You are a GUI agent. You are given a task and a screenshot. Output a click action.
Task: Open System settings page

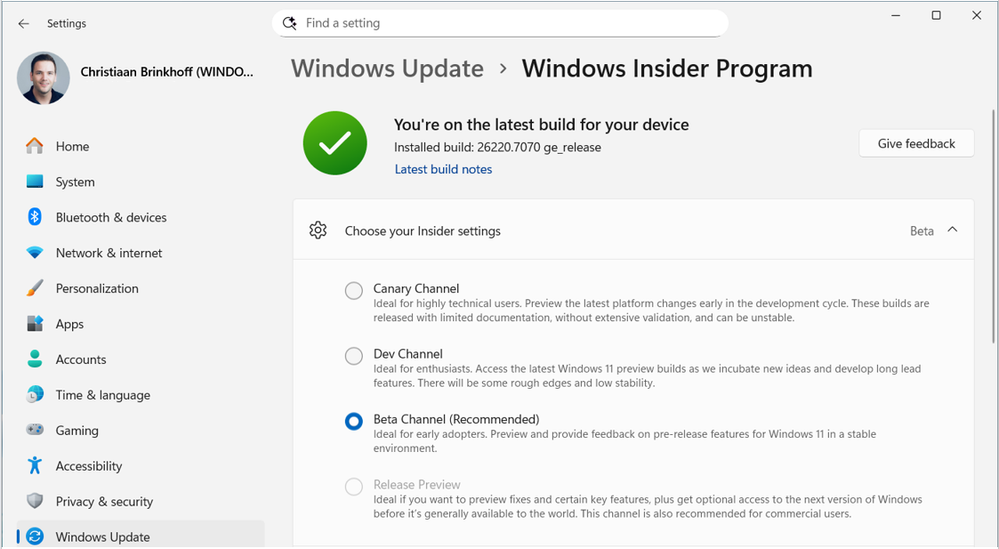[x=140, y=182]
